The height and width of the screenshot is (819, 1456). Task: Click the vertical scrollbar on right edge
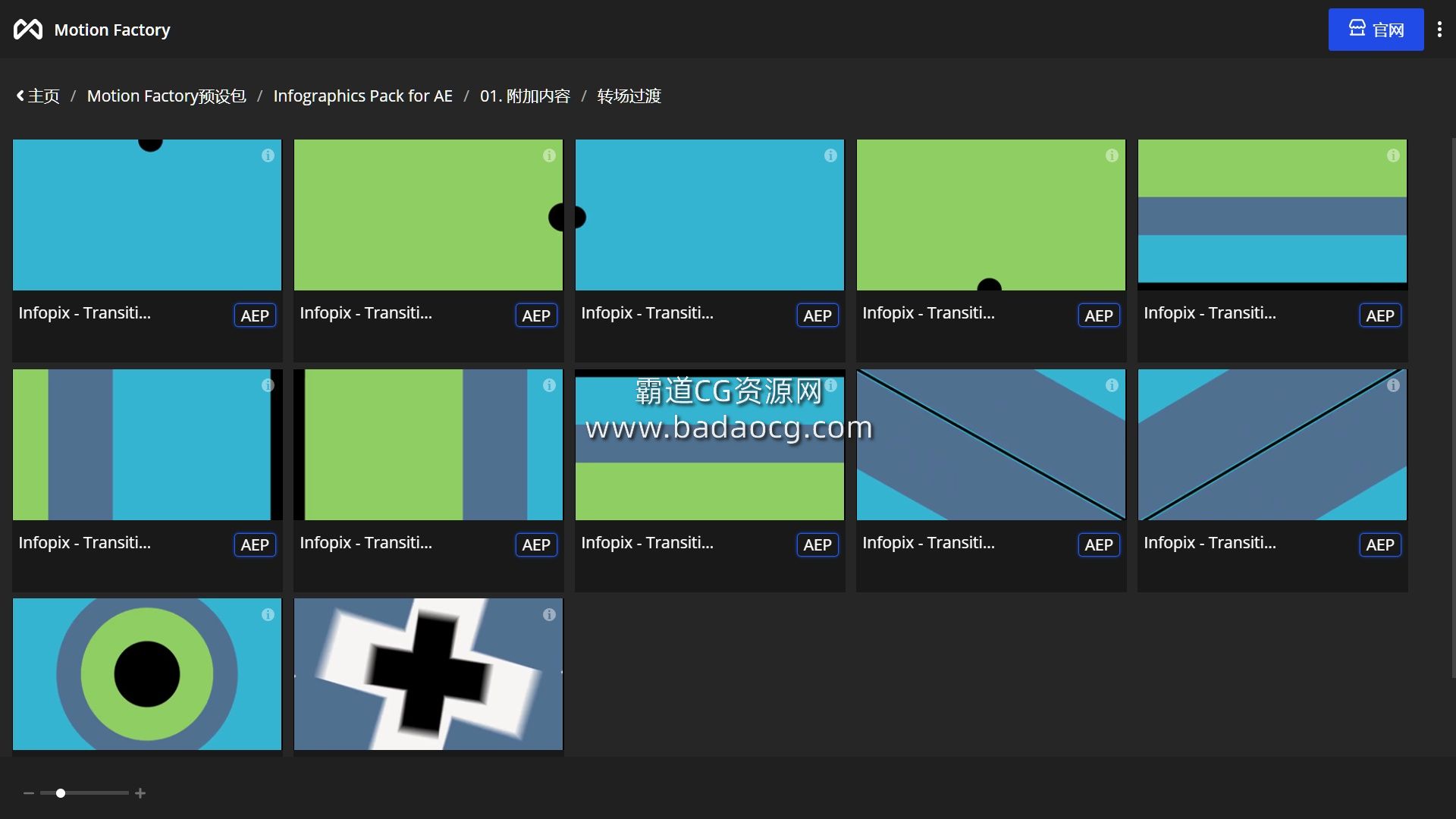1453,407
